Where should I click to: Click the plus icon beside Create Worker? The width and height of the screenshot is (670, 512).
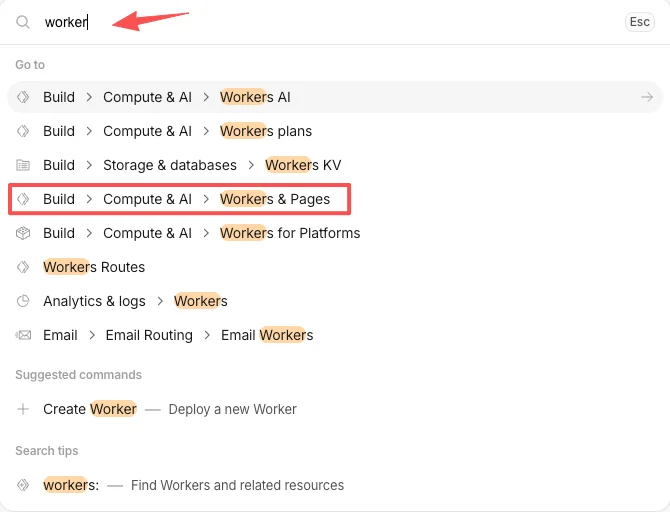tap(23, 409)
